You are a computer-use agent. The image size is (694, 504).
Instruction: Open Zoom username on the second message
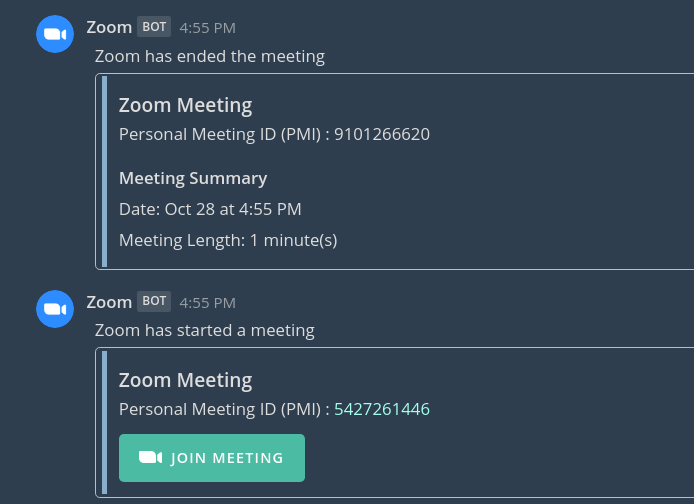(x=109, y=302)
